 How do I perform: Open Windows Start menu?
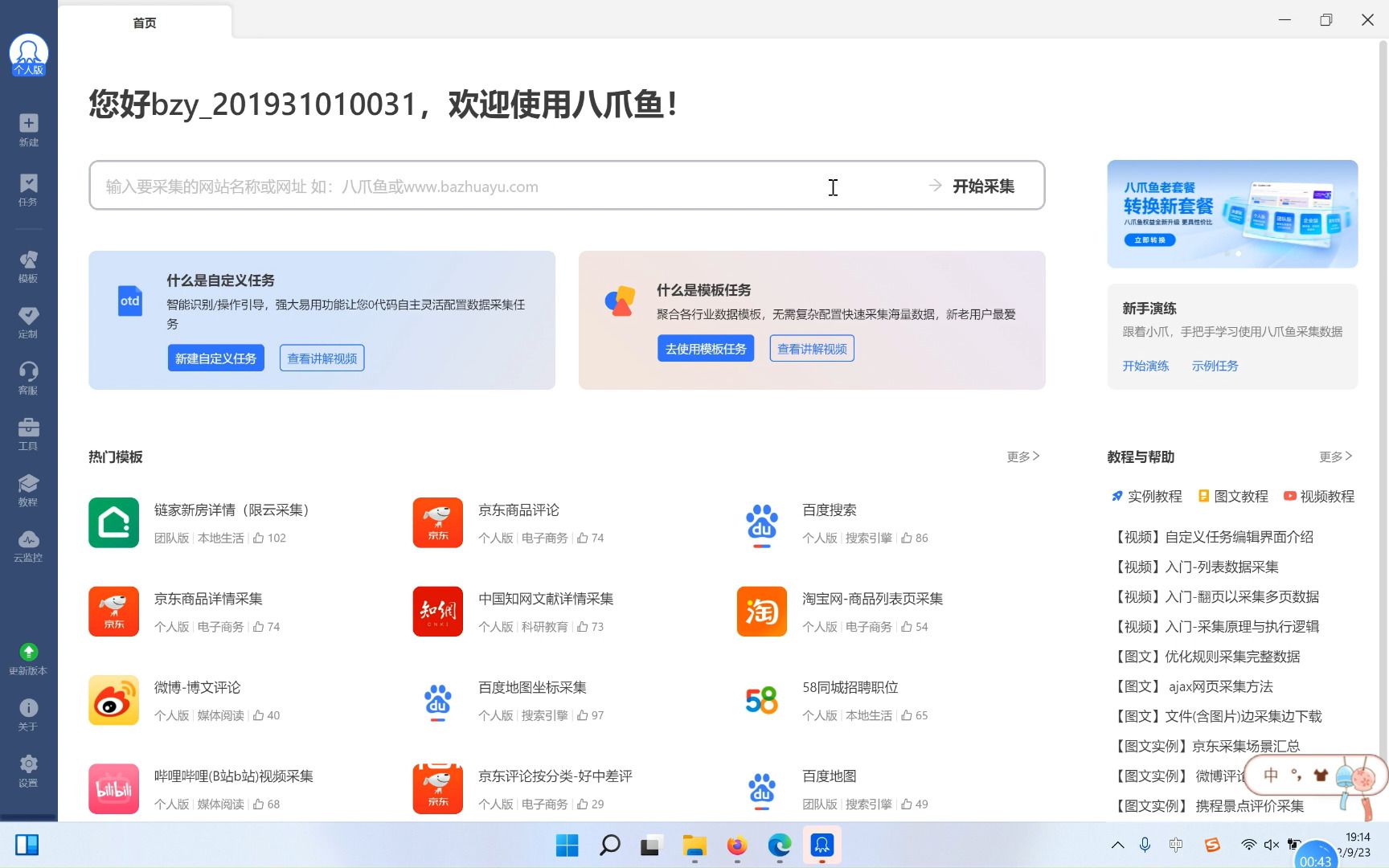tap(567, 845)
